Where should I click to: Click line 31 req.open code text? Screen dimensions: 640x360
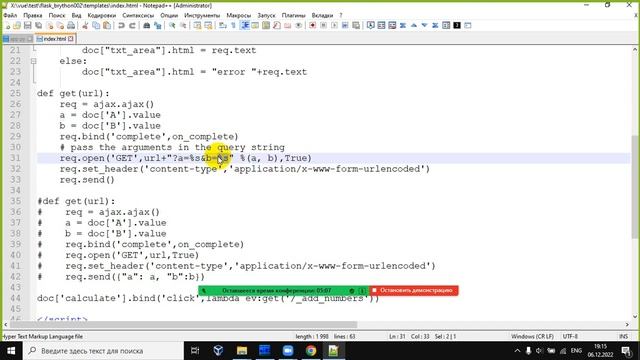tap(186, 158)
